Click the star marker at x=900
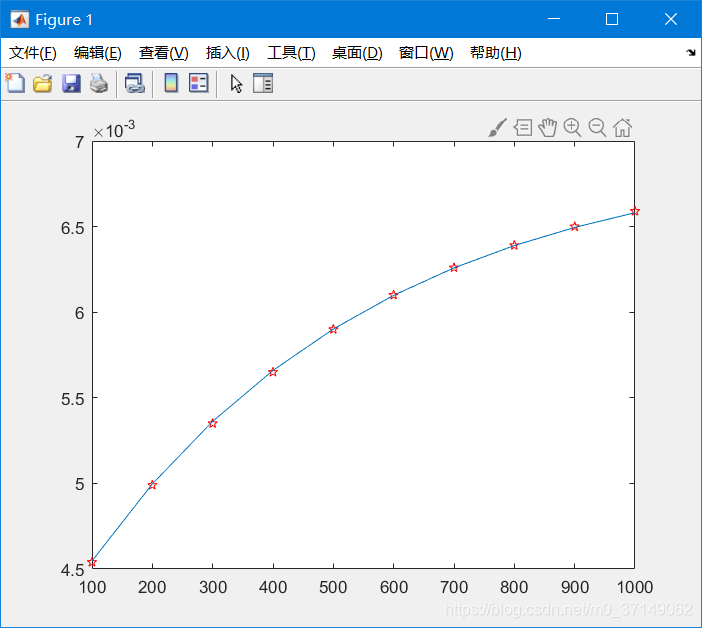Image resolution: width=702 pixels, height=628 pixels. (x=574, y=226)
